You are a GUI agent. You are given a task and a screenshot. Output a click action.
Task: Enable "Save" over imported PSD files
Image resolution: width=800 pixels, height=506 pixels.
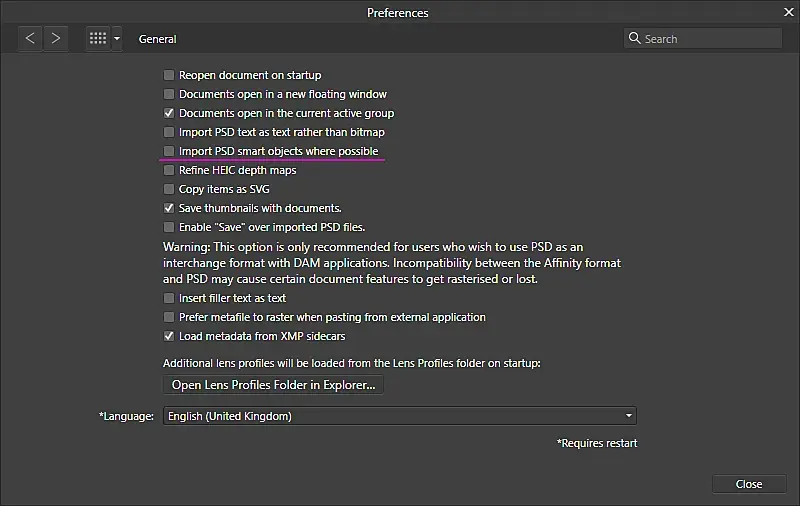click(169, 227)
